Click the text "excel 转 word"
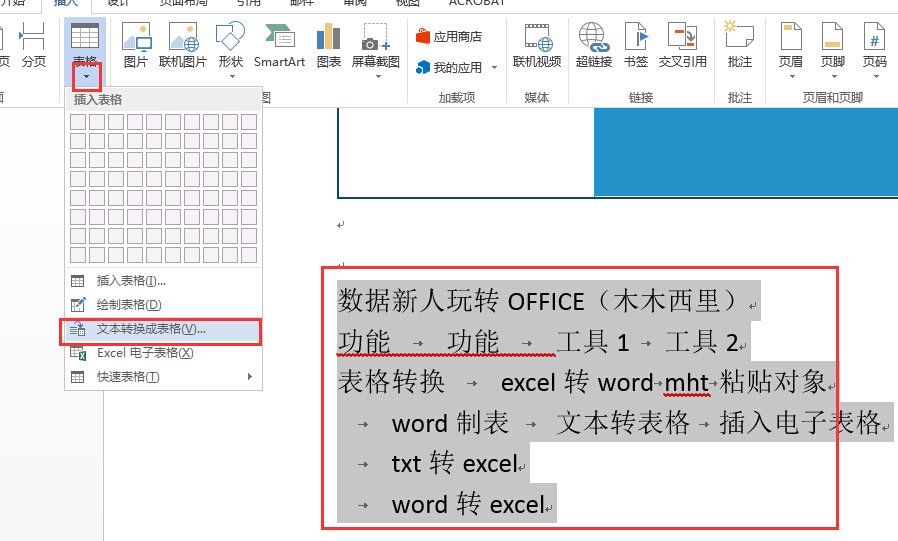The height and width of the screenshot is (541, 898). (x=577, y=382)
